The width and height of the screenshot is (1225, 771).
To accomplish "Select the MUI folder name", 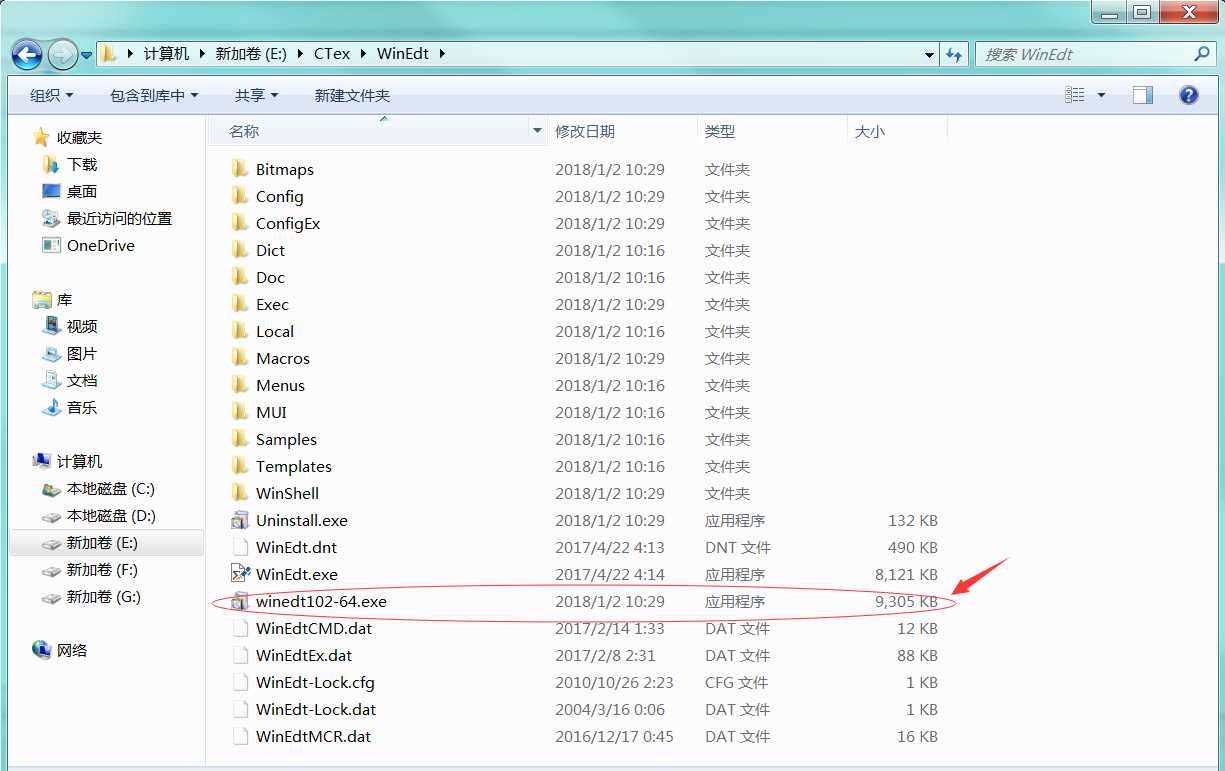I will coord(271,412).
